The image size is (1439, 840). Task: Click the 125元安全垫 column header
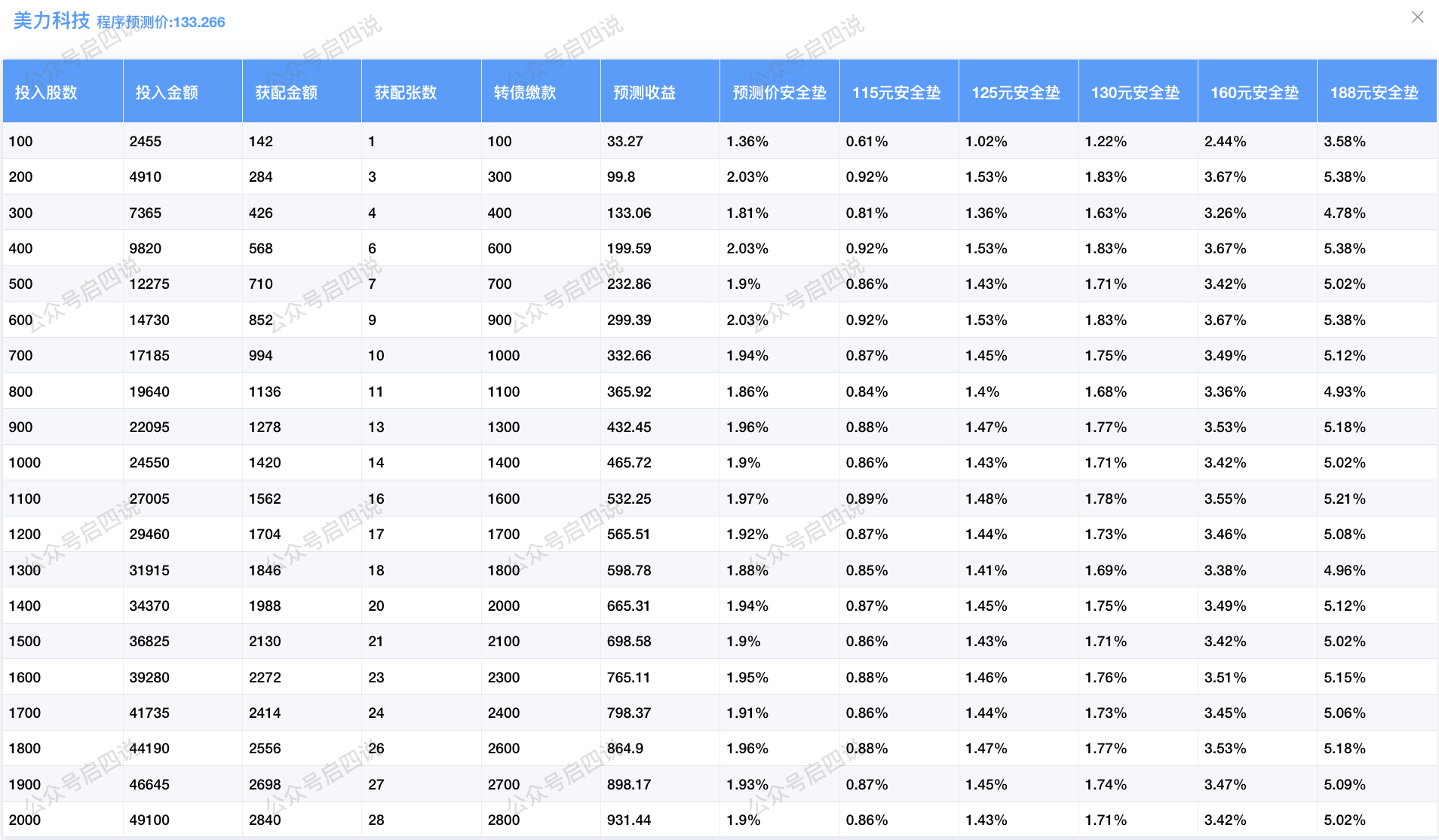click(1015, 93)
